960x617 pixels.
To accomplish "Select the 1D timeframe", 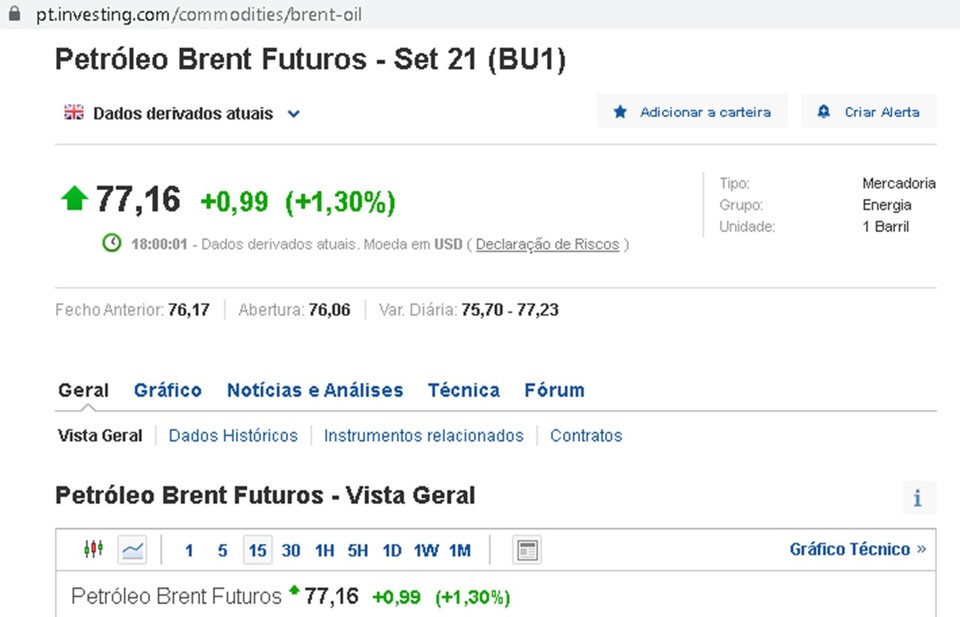I will (392, 548).
